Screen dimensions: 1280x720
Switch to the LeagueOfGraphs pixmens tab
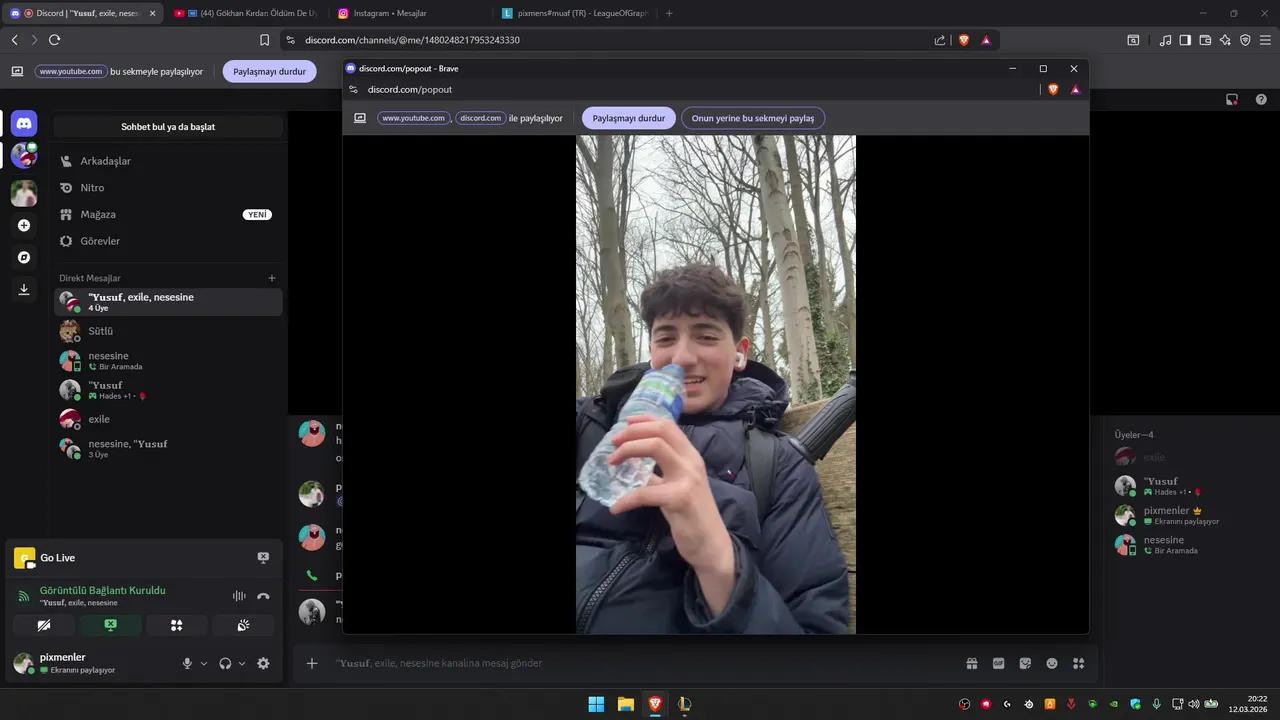[x=575, y=13]
